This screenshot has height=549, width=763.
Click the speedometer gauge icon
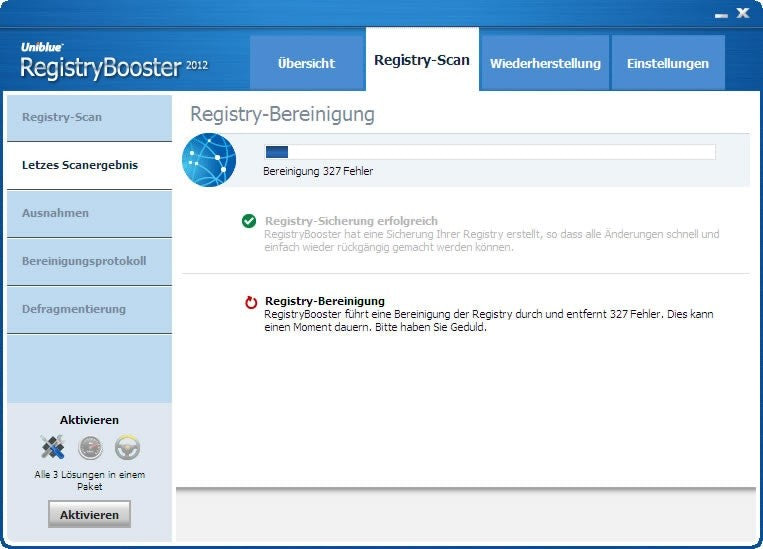[x=91, y=448]
